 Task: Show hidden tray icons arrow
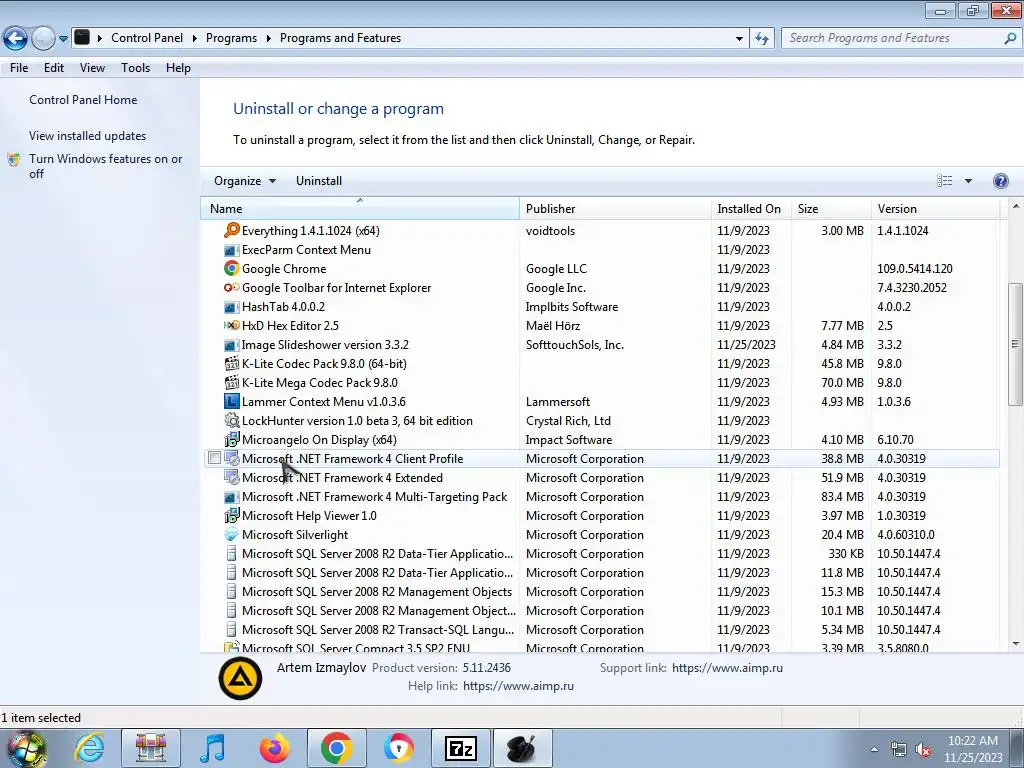click(x=874, y=749)
